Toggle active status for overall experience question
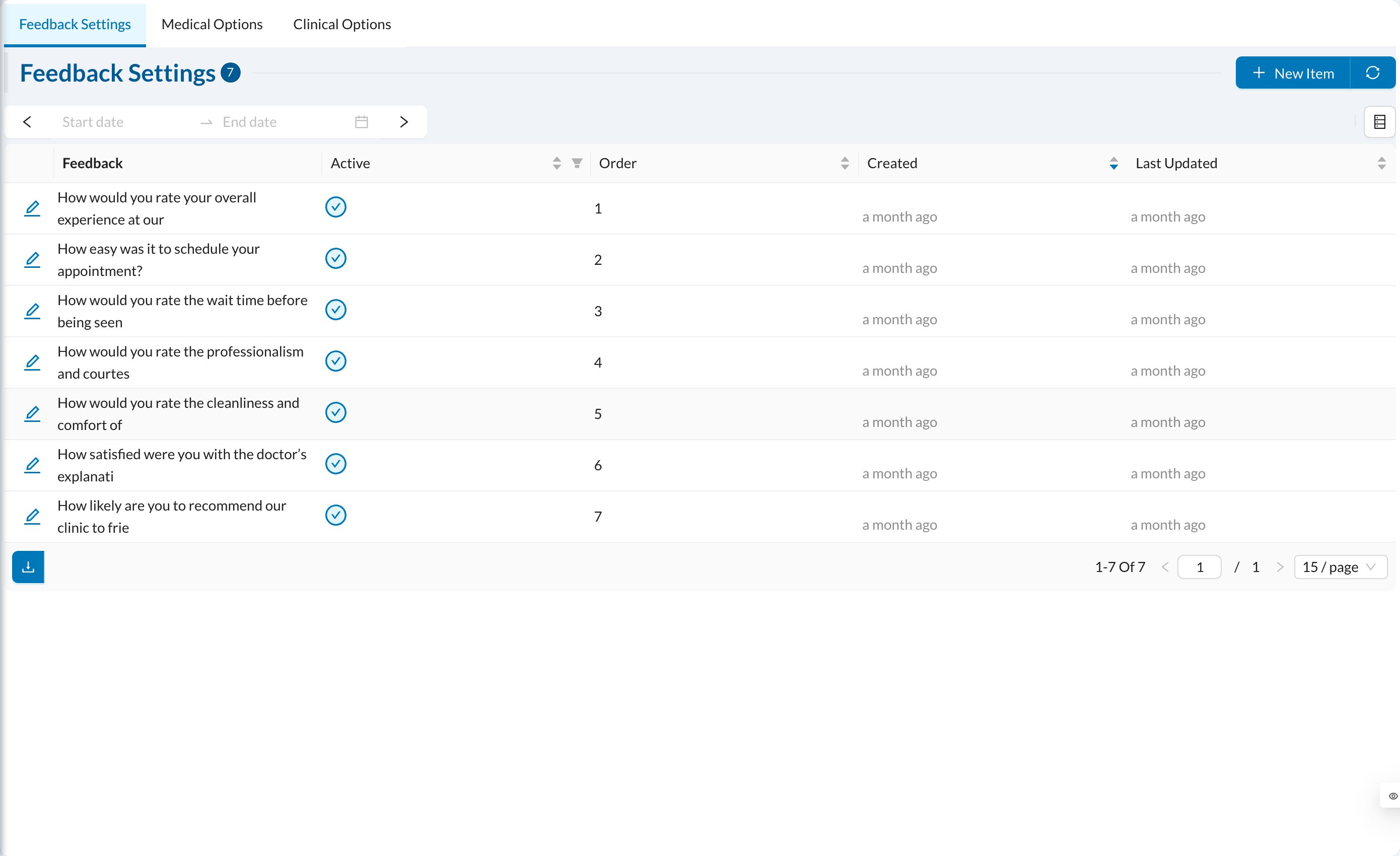This screenshot has width=1400, height=856. (x=336, y=207)
